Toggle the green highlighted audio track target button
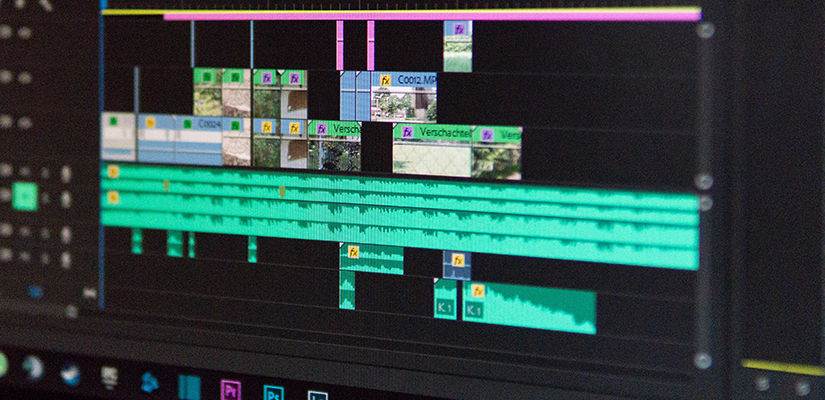Screen dimensions: 825x400 coord(25,197)
